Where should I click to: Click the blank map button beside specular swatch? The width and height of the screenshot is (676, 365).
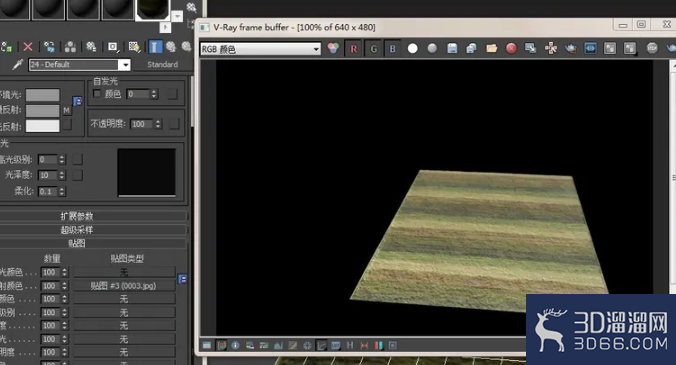click(67, 125)
